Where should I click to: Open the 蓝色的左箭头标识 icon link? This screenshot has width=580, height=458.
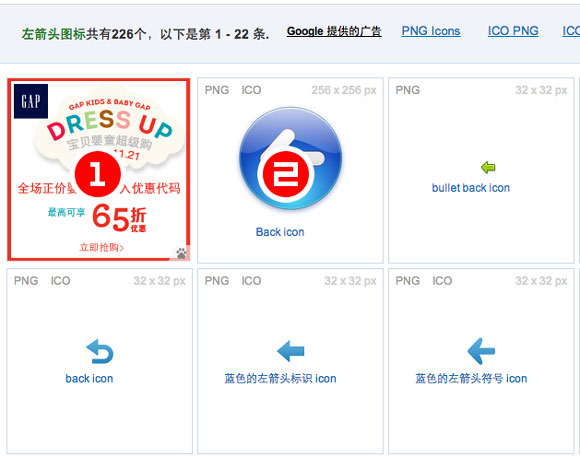coord(280,378)
